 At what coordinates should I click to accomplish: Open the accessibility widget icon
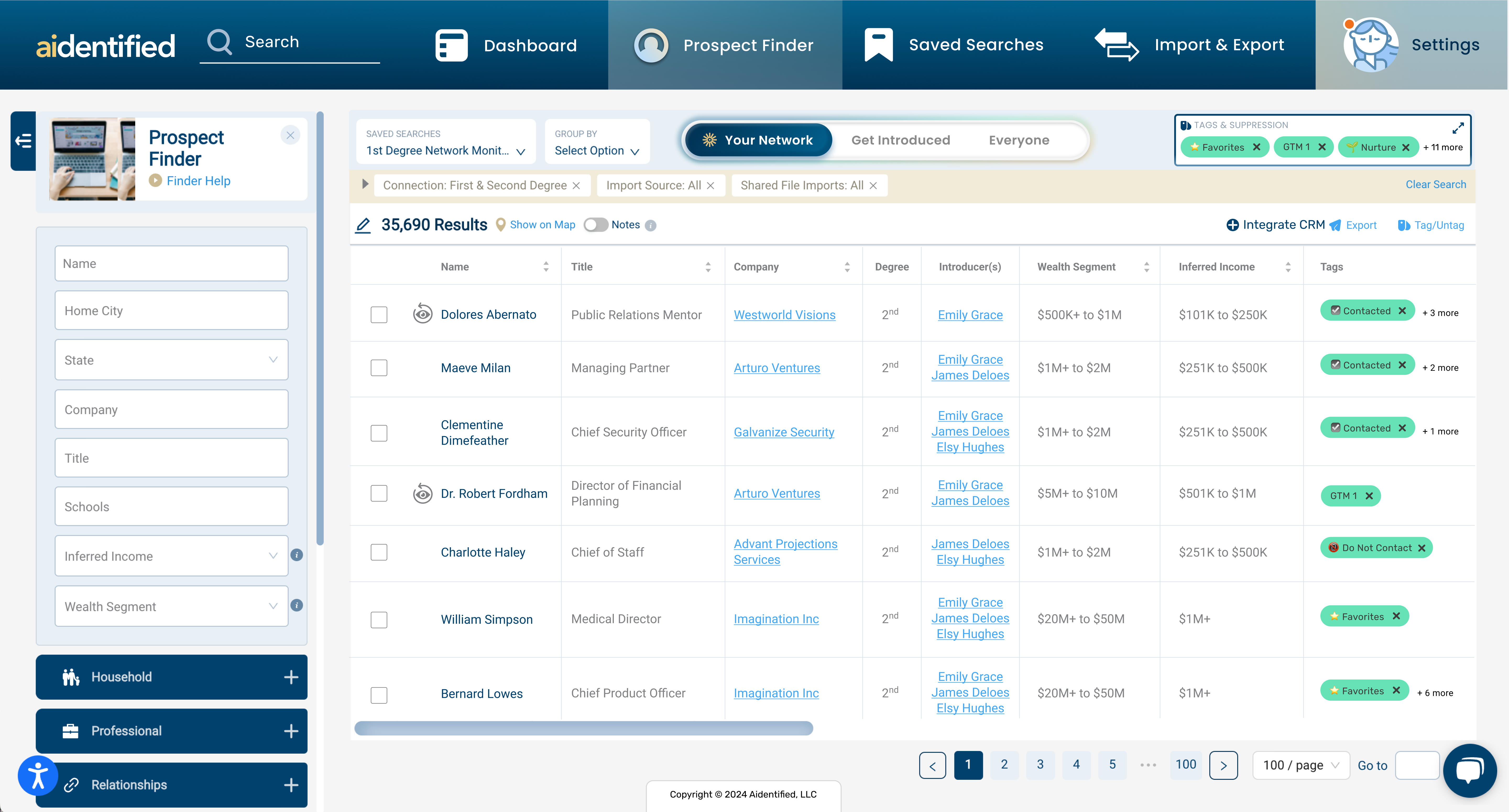click(38, 775)
